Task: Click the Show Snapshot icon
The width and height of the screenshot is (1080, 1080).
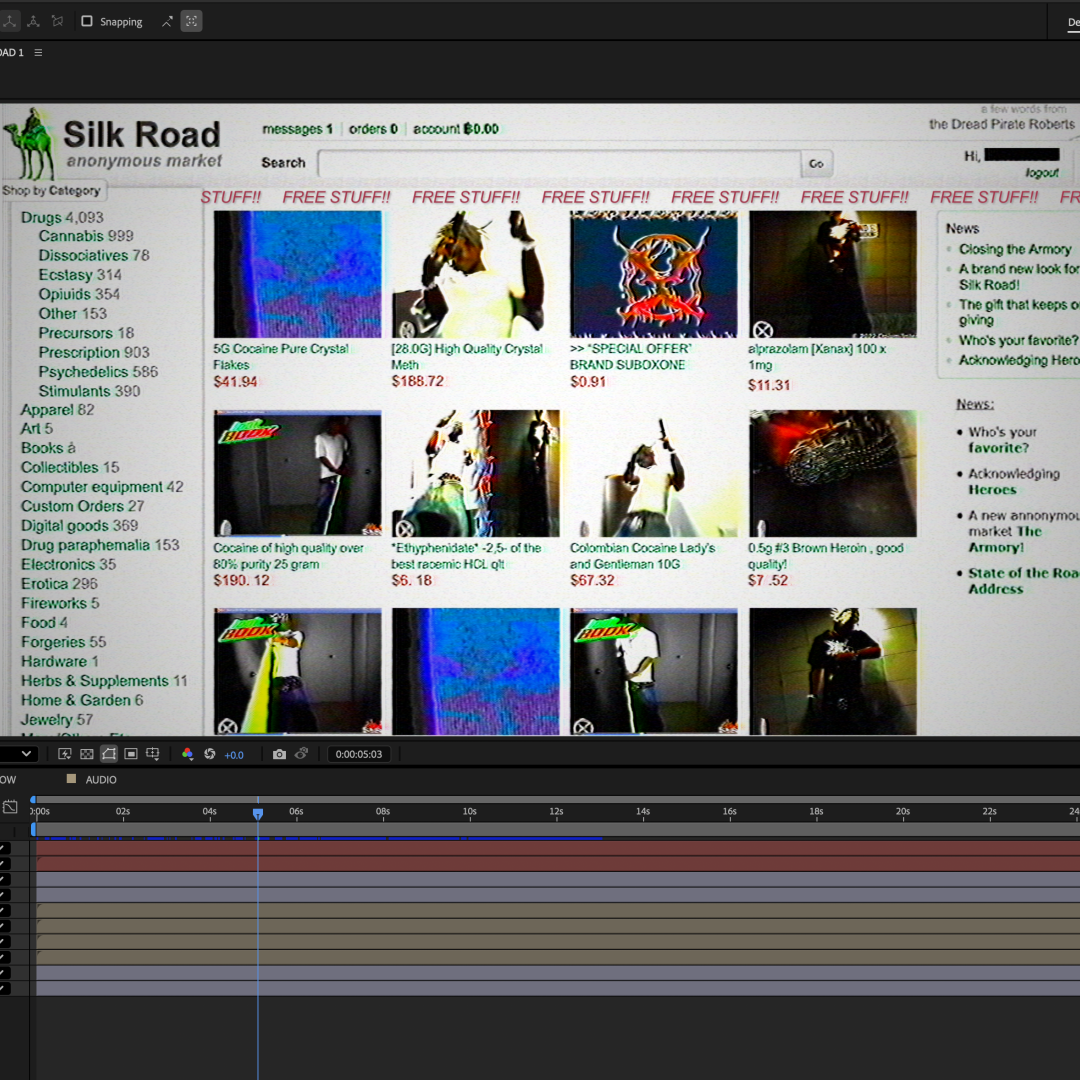Action: coord(302,754)
